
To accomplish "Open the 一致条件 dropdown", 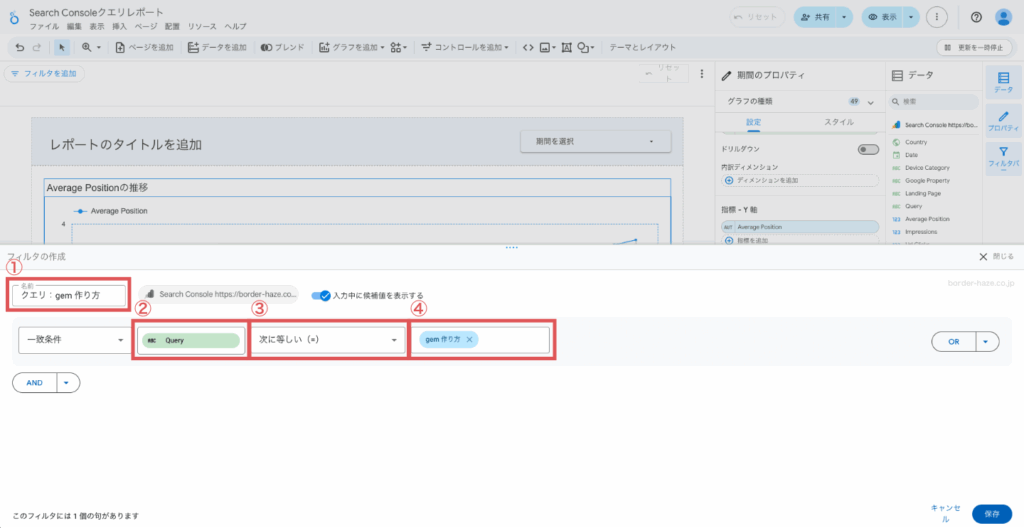I will point(74,340).
